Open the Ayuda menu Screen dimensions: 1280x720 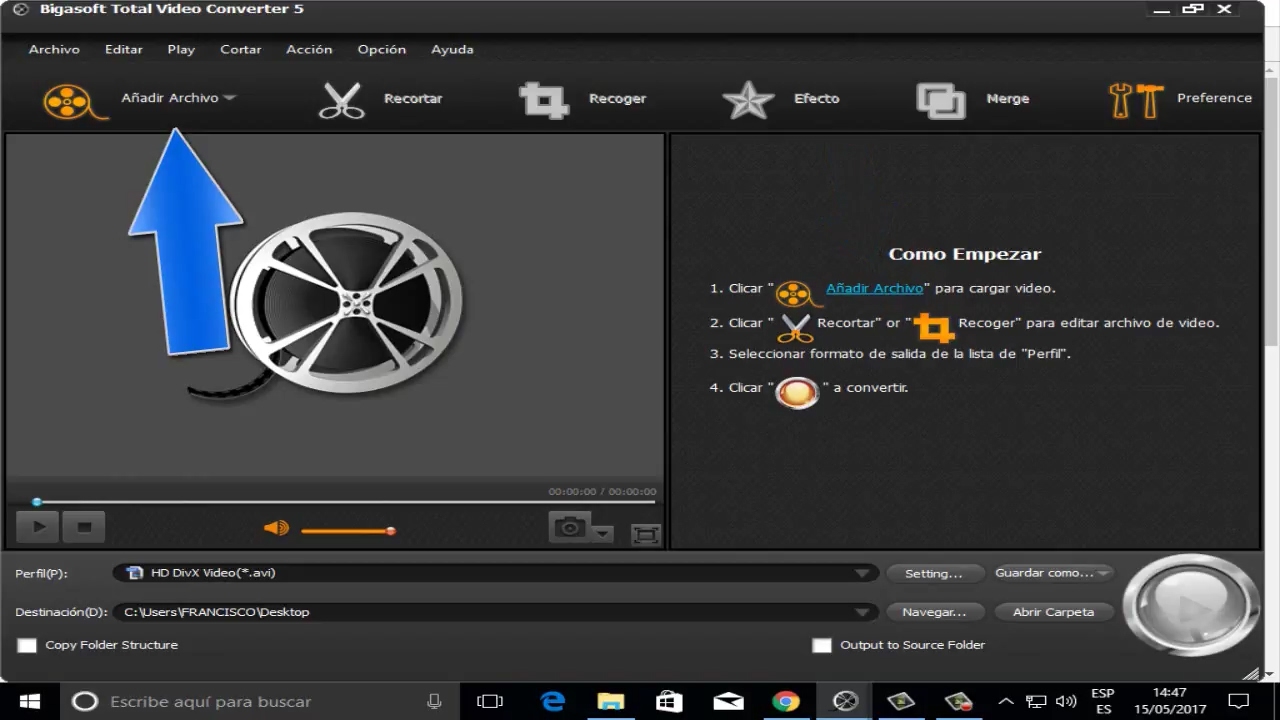[452, 49]
